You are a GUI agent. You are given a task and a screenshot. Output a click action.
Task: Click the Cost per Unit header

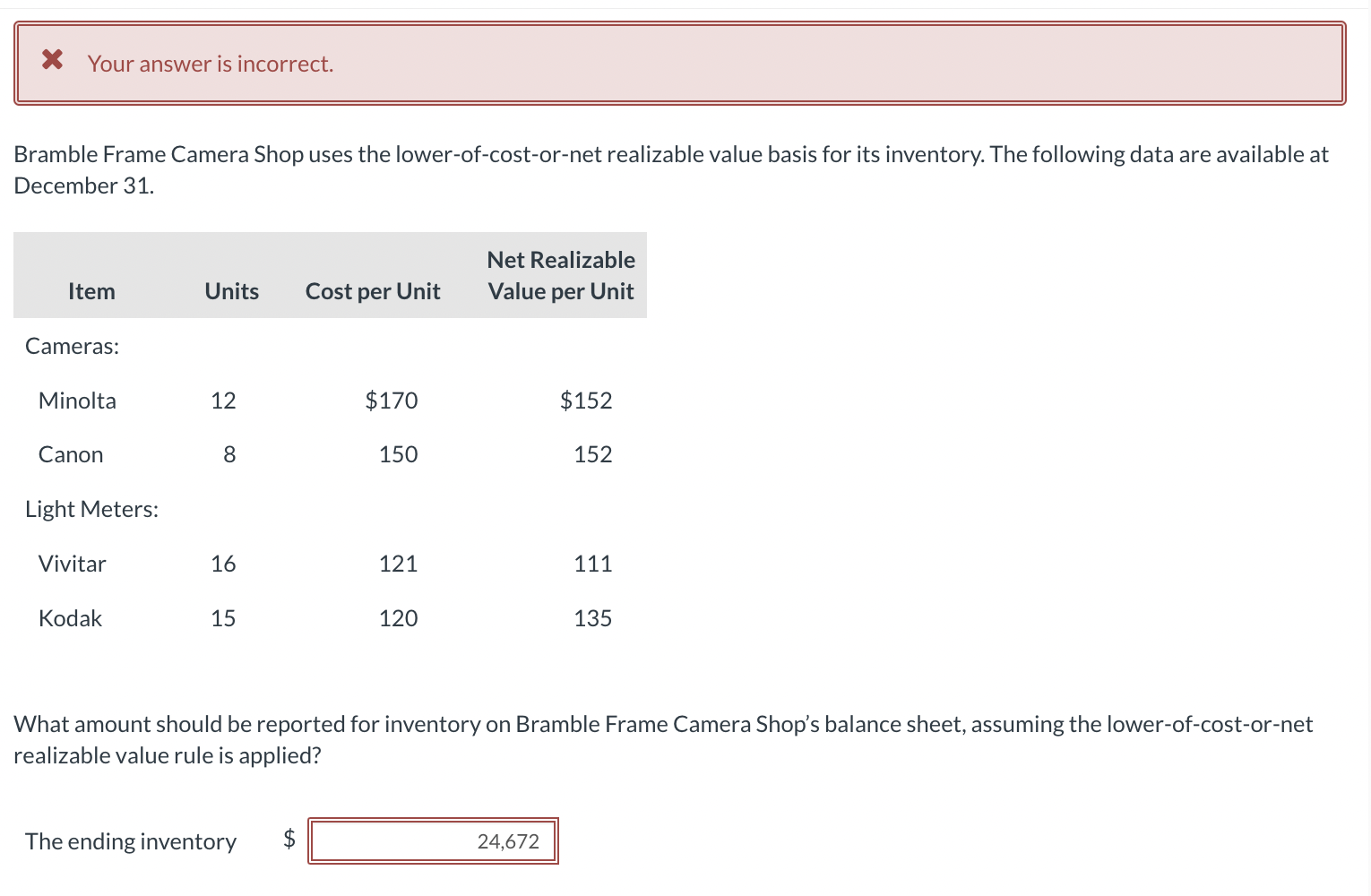[x=373, y=290]
